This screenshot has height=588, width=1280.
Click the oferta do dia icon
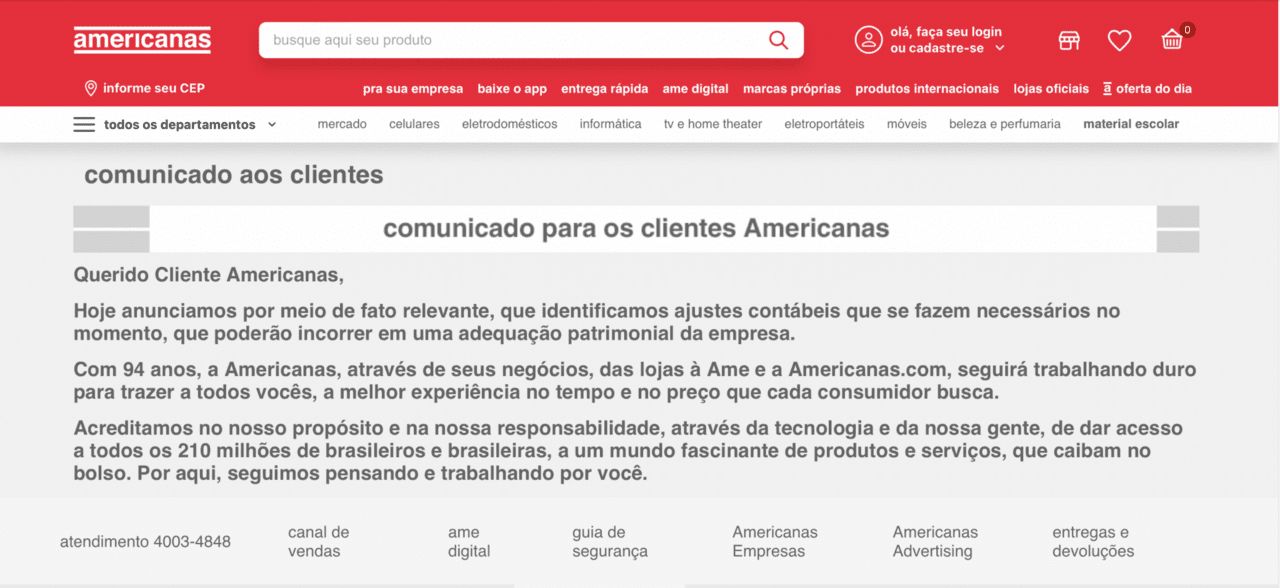[x=1107, y=88]
